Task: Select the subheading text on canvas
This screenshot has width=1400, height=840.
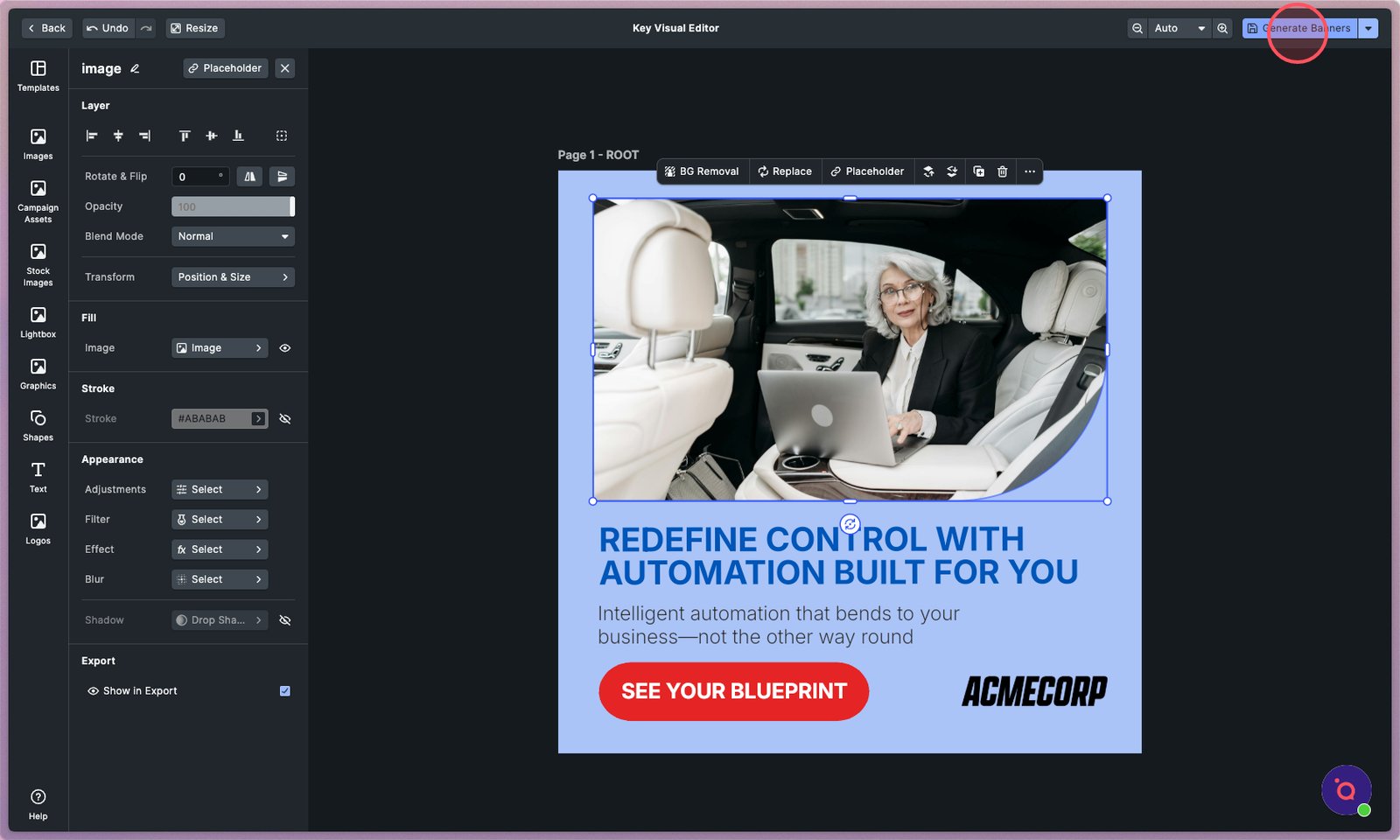Action: pyautogui.click(x=779, y=626)
